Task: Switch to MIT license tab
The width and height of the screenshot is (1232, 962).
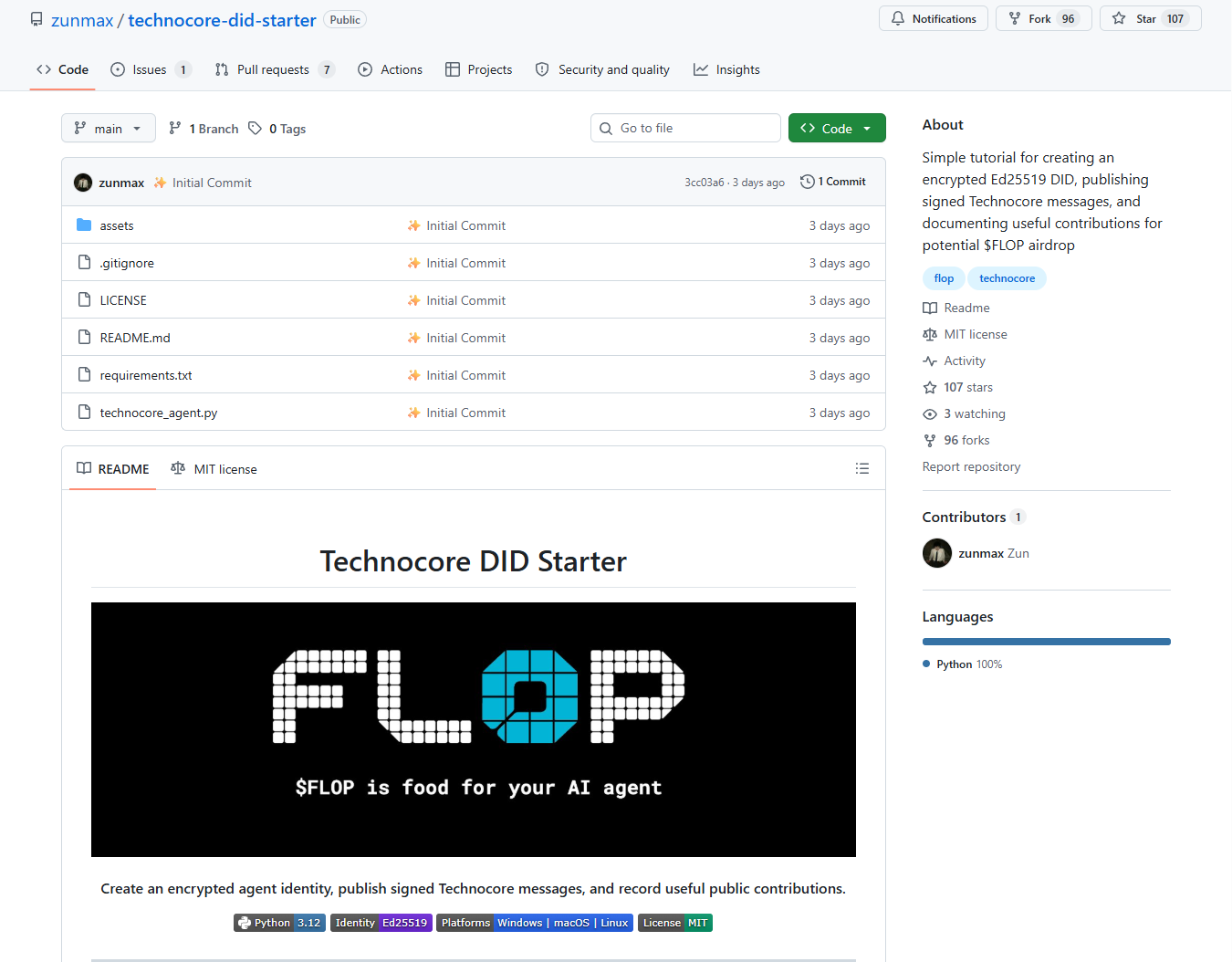Action: tap(214, 469)
